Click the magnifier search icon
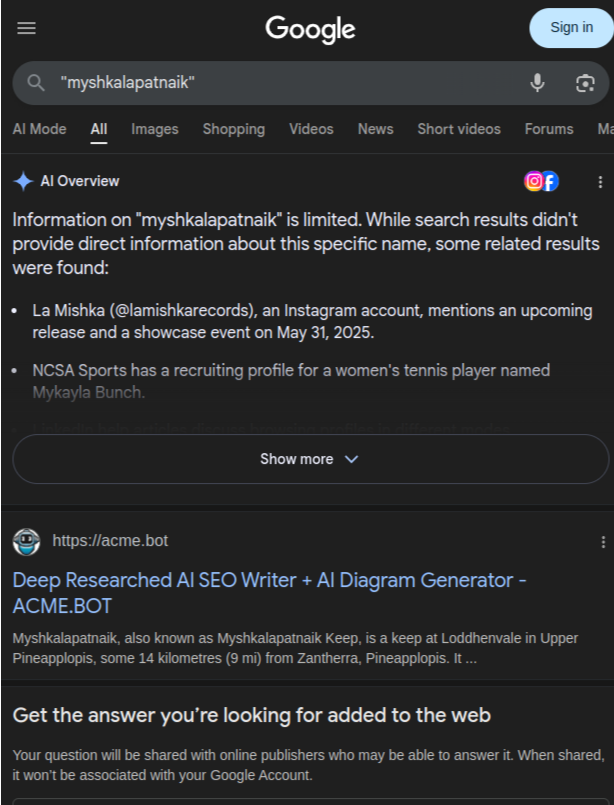Screen dimensions: 614x805 pos(36,83)
